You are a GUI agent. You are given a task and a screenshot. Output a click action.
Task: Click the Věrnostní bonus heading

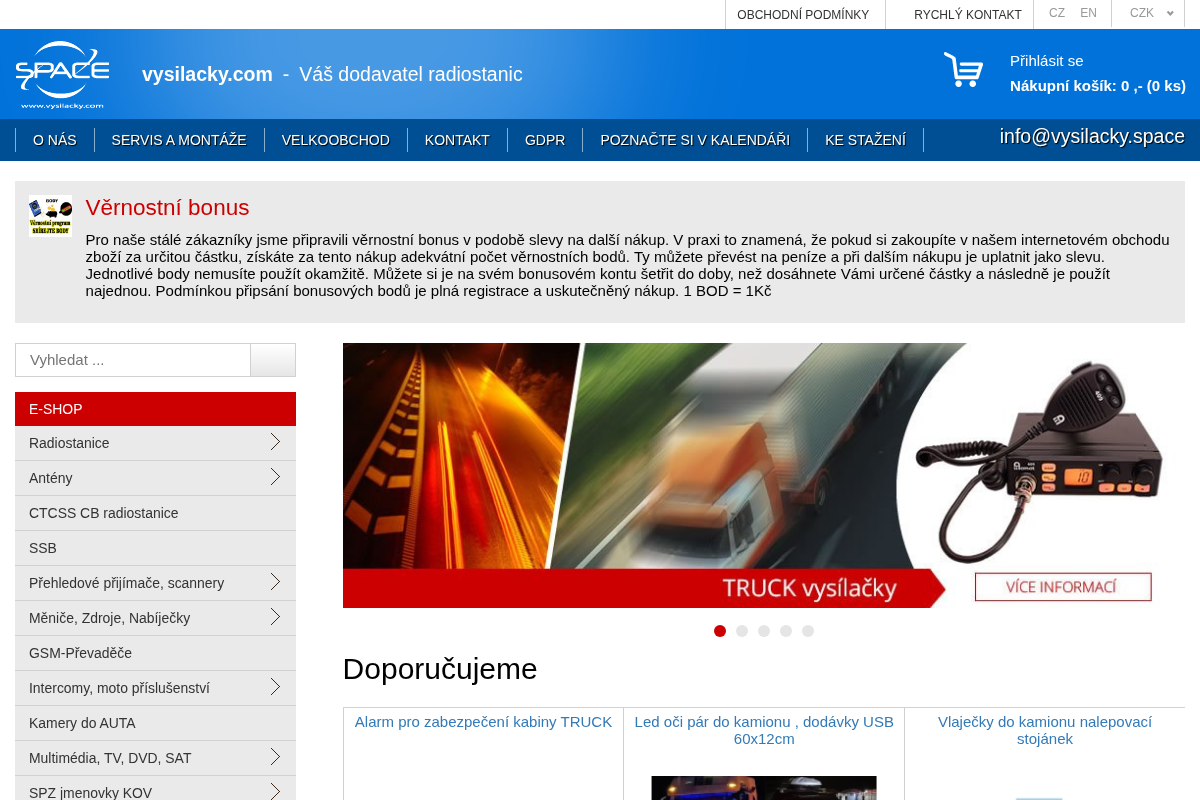tap(167, 207)
